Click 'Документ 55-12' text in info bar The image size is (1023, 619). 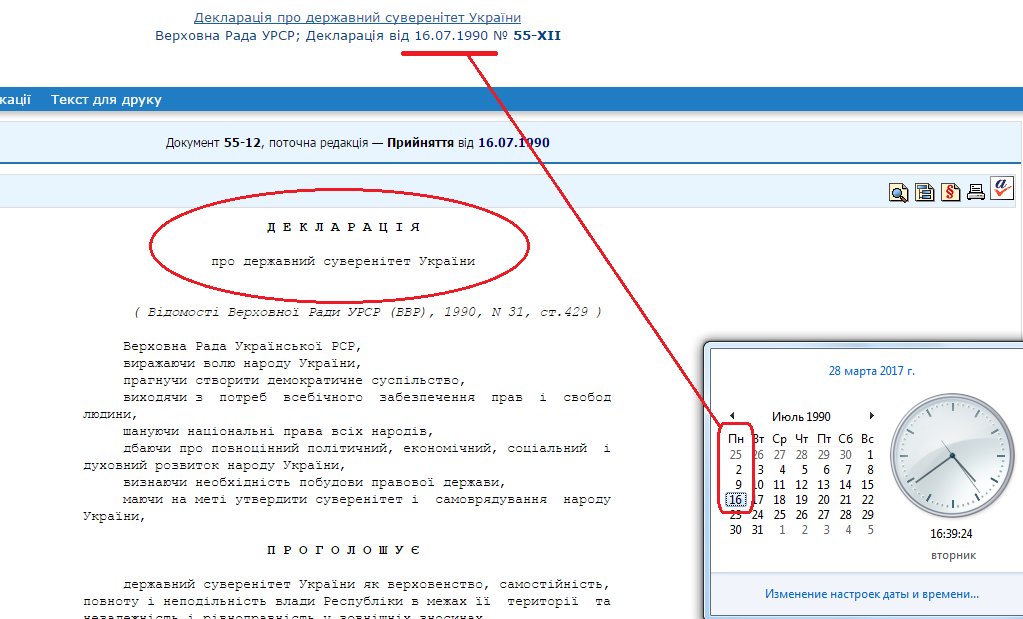coord(213,143)
